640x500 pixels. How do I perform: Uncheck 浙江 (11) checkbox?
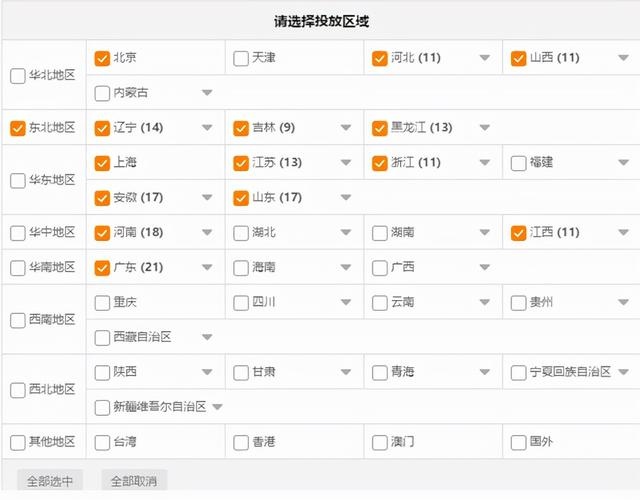tap(380, 163)
